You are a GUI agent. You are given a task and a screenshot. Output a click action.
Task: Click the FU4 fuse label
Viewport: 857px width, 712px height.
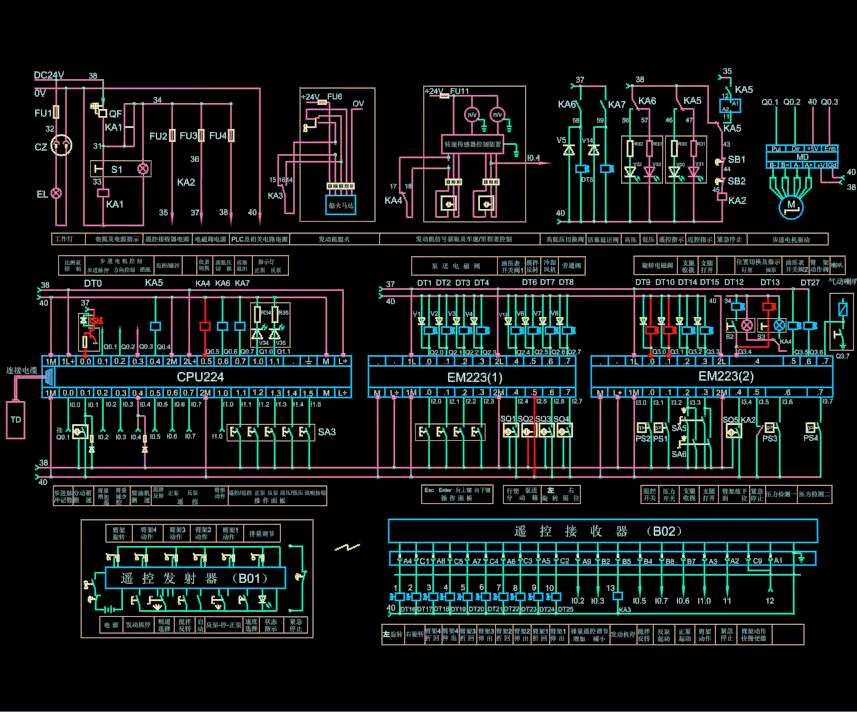pos(218,135)
